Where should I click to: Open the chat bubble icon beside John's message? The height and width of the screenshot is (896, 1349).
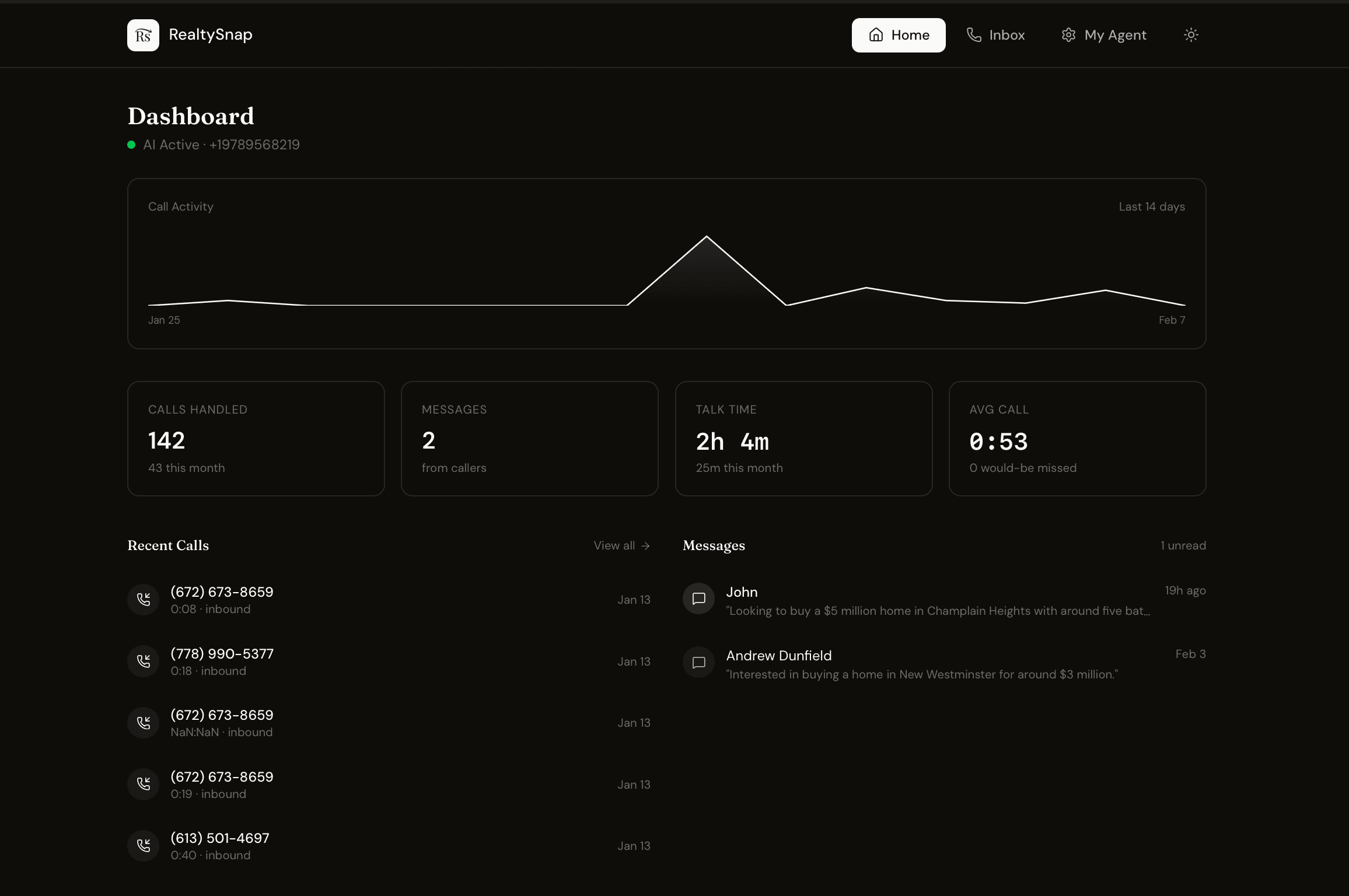coord(697,598)
